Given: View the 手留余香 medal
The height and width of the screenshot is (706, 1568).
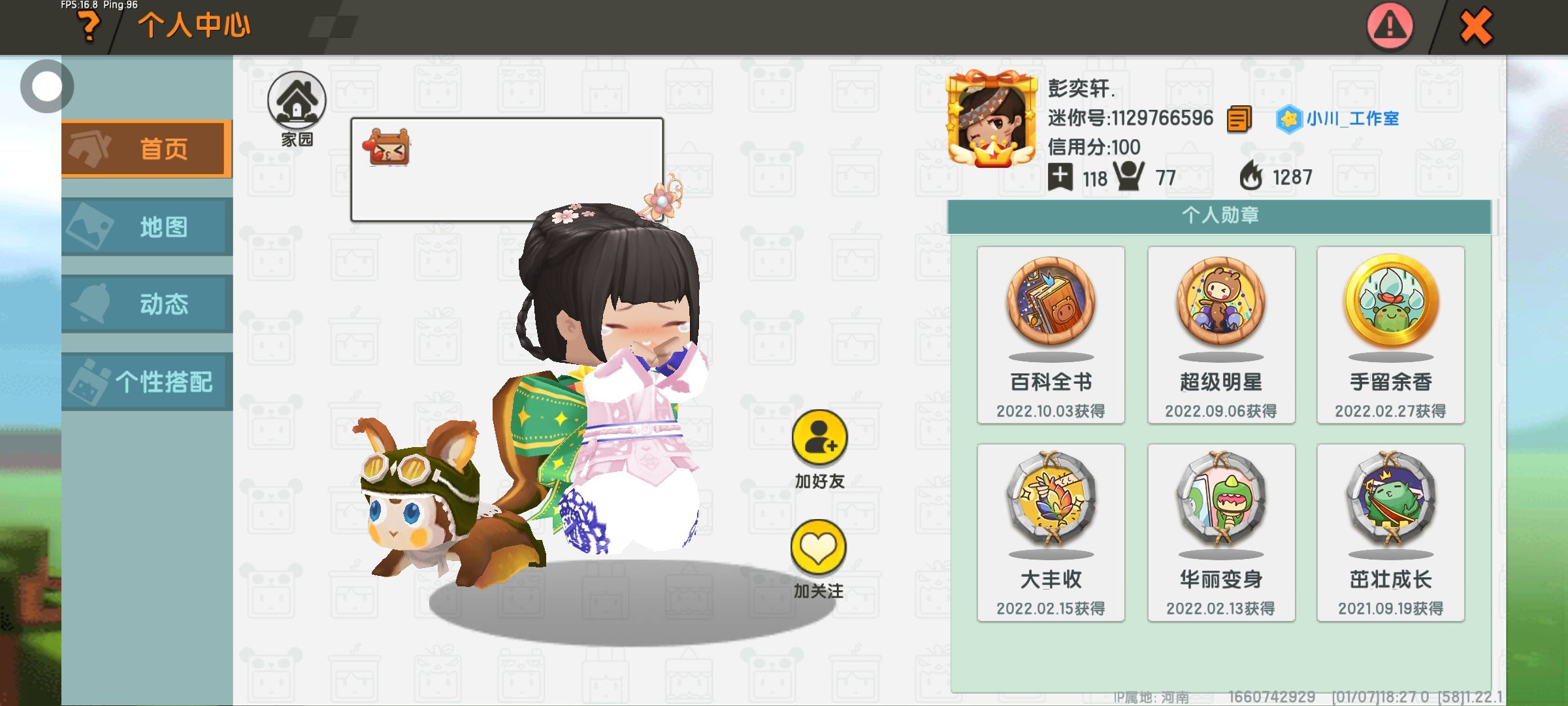Looking at the screenshot, I should point(1390,335).
